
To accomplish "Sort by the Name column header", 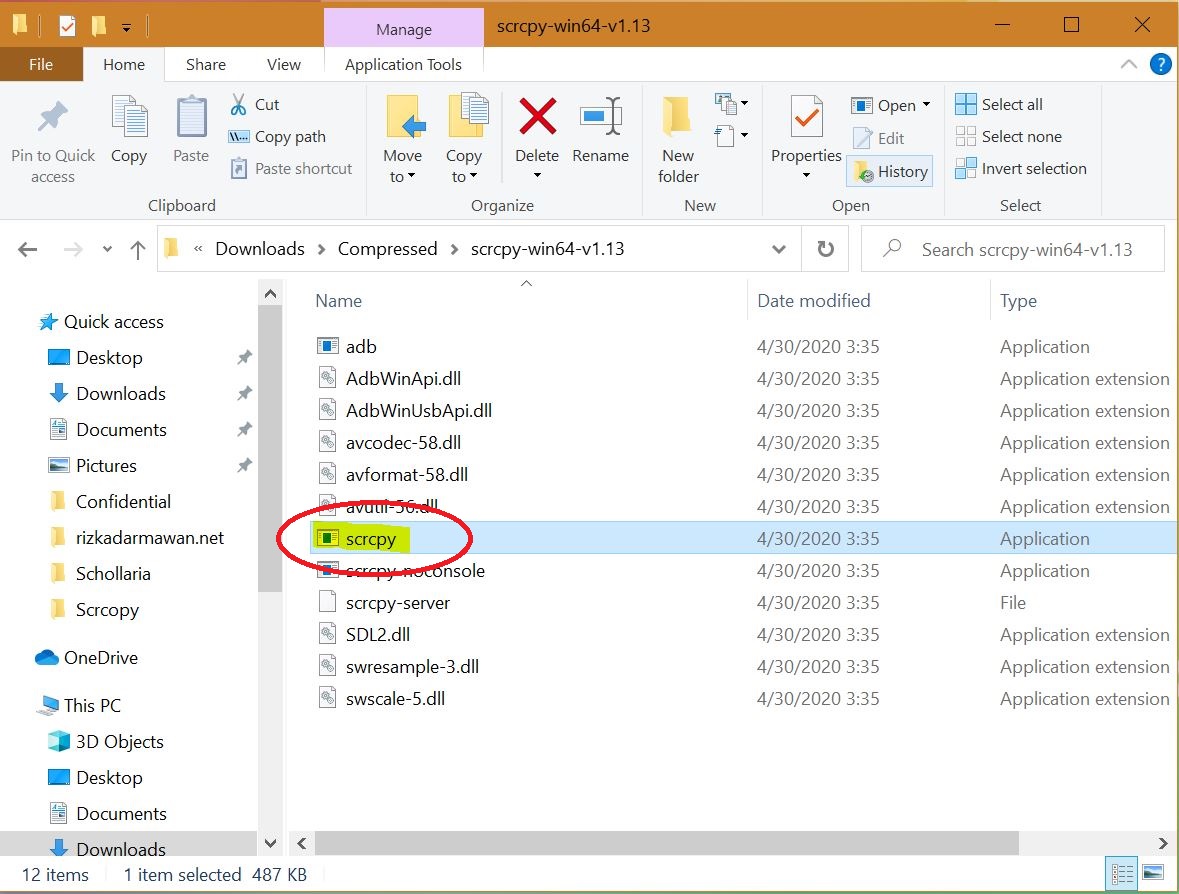I will [339, 301].
